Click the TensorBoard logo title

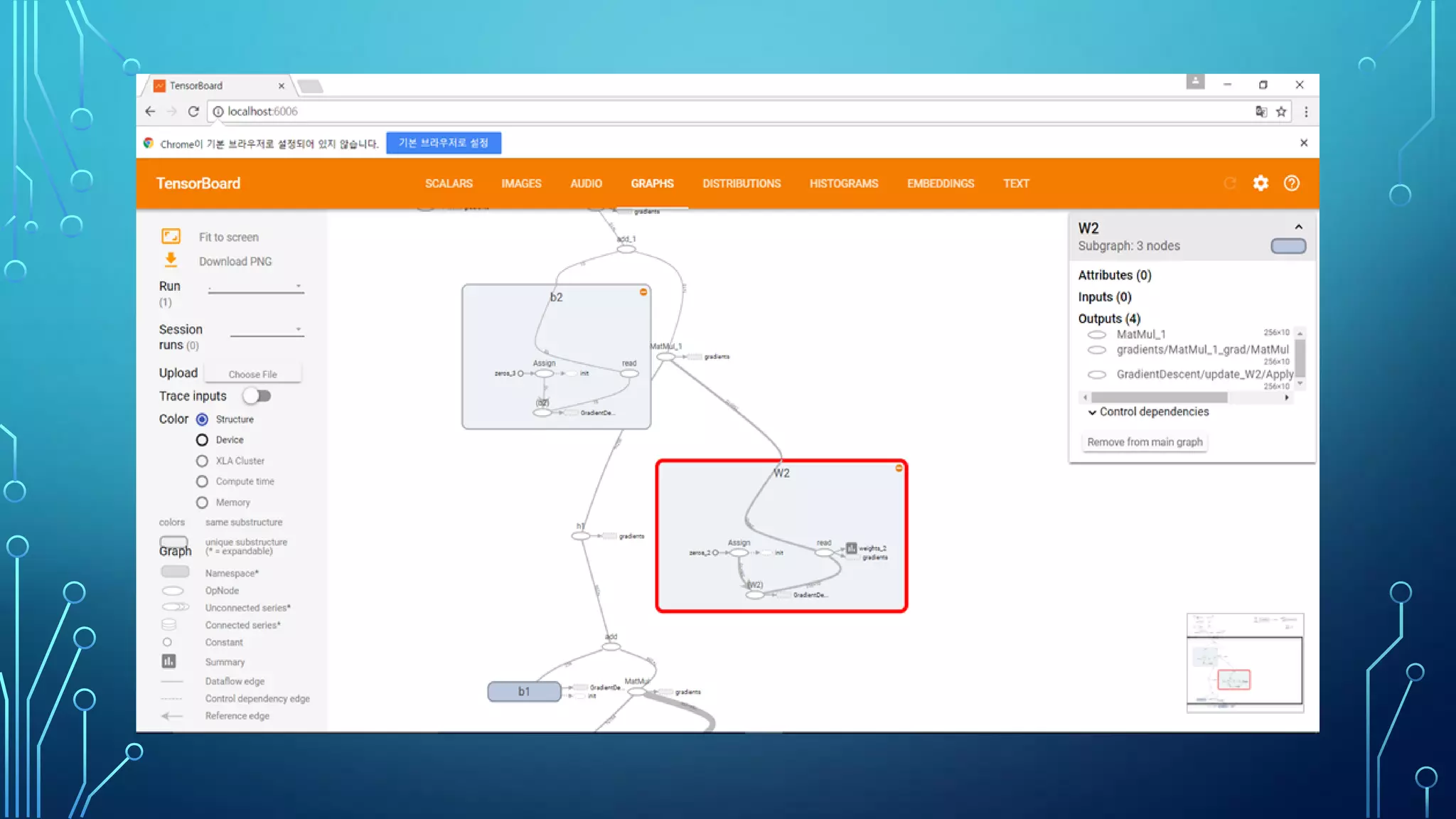(198, 183)
